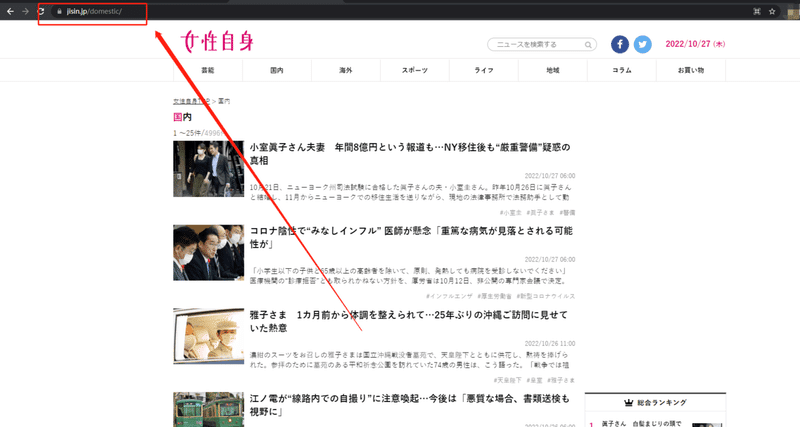Click the summary starting 「小学生以下の子供と65歳以上
Image resolution: width=800 pixels, height=427 pixels.
coord(408,276)
